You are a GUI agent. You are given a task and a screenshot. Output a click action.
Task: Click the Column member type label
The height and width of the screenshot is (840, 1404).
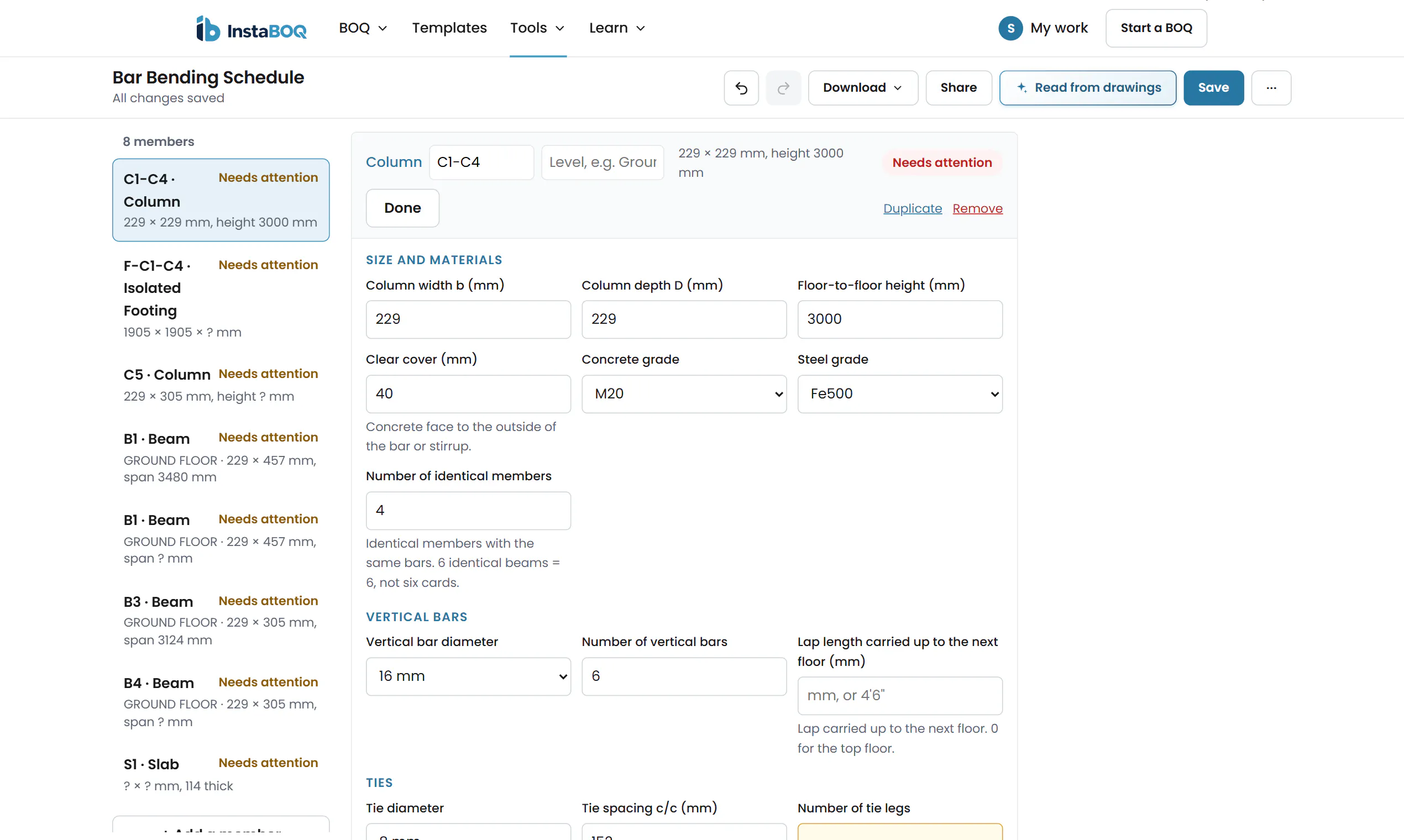click(x=394, y=162)
